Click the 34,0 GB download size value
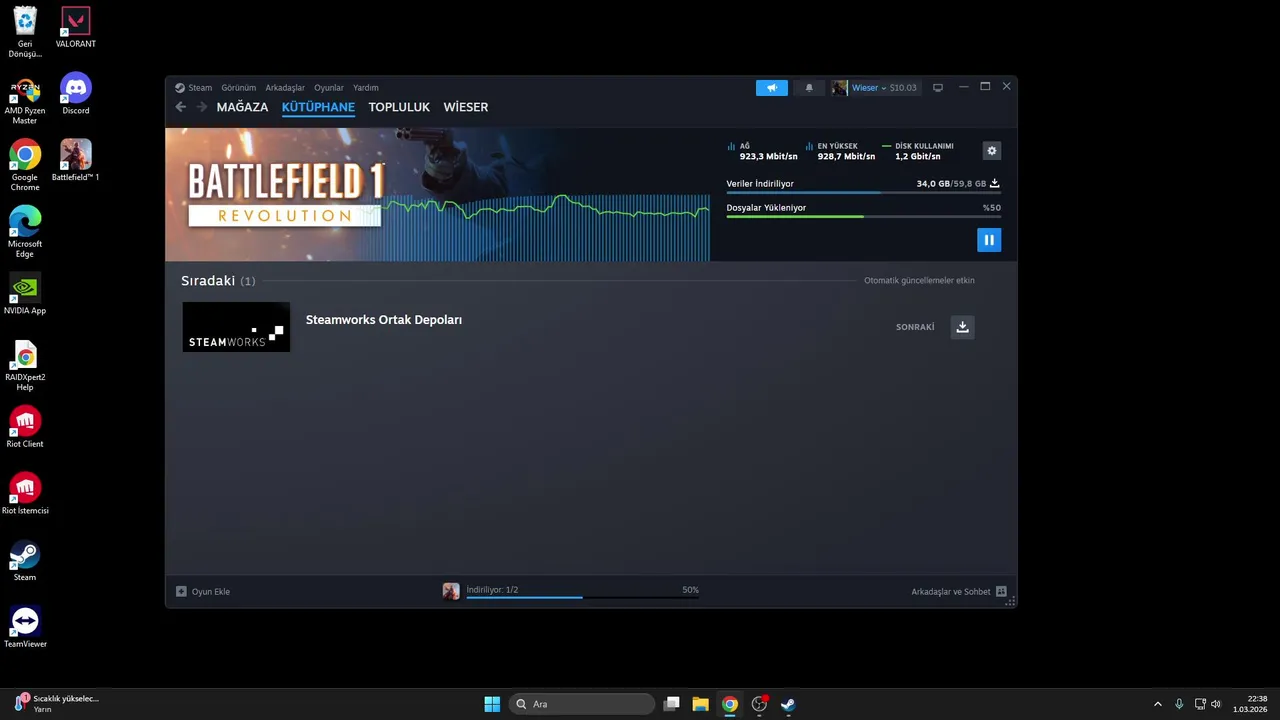The width and height of the screenshot is (1280, 720). [933, 184]
